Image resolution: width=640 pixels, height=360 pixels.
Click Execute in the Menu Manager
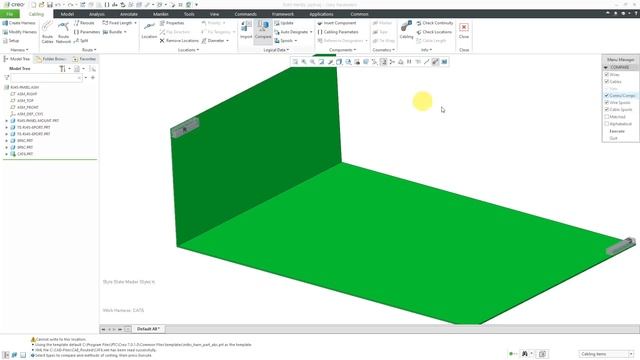pos(617,131)
